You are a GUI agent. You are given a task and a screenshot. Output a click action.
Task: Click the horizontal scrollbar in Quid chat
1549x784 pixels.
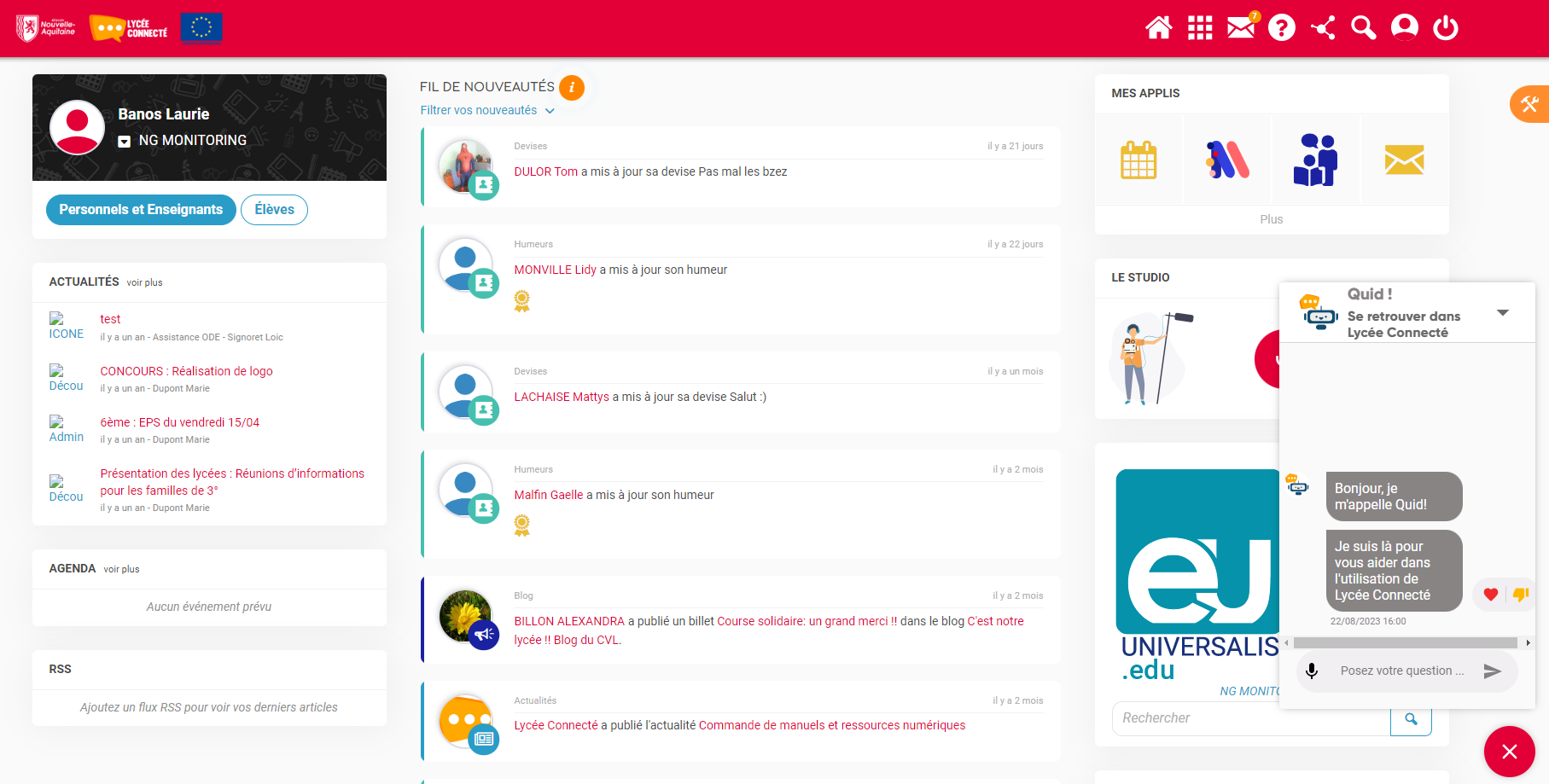click(1405, 643)
